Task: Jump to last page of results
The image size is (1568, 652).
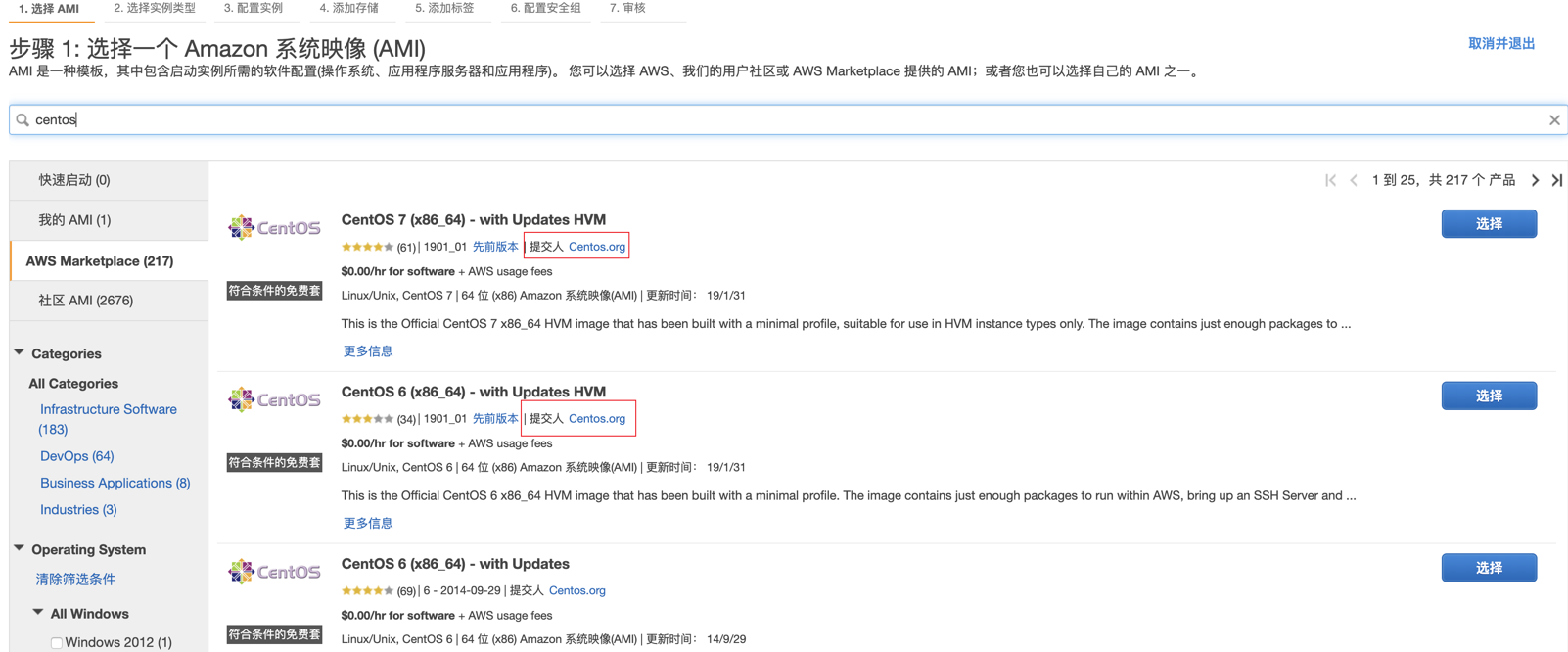Action: coord(1557,180)
